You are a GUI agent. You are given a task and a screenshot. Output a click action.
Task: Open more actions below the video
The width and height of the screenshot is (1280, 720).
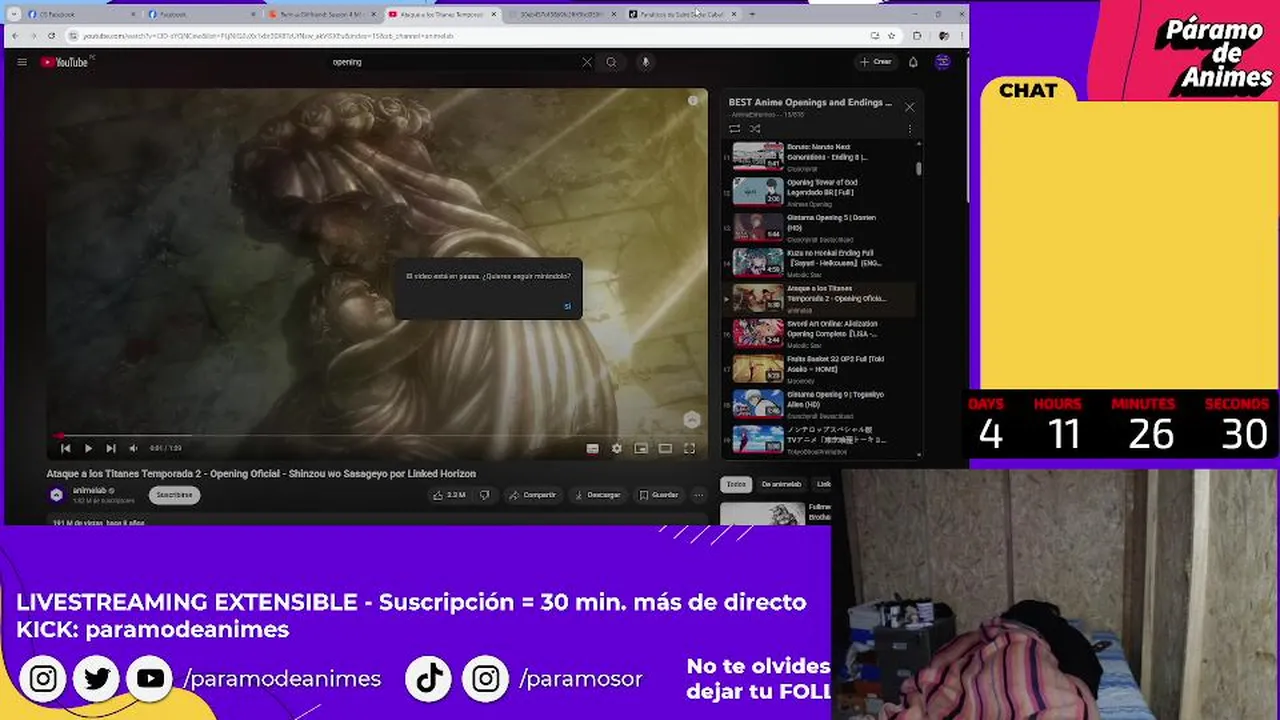click(698, 495)
